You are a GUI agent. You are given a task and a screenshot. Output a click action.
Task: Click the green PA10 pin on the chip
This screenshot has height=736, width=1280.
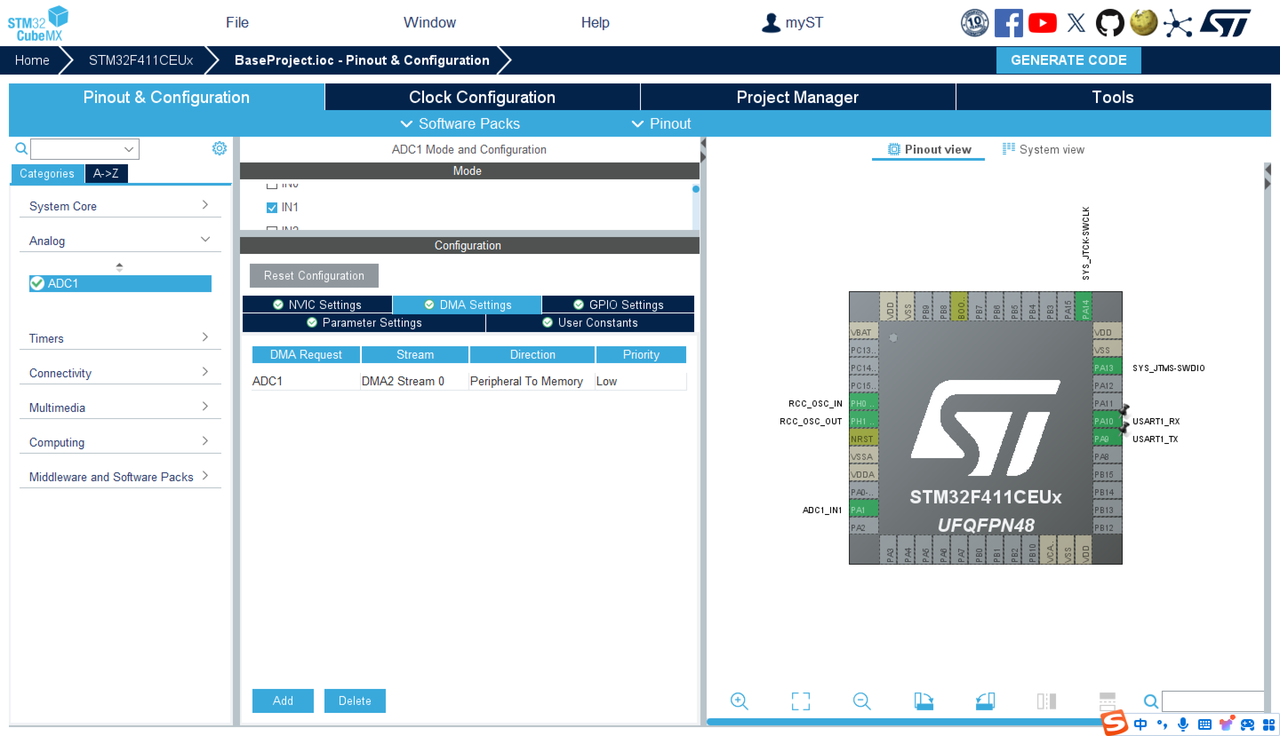point(1107,421)
